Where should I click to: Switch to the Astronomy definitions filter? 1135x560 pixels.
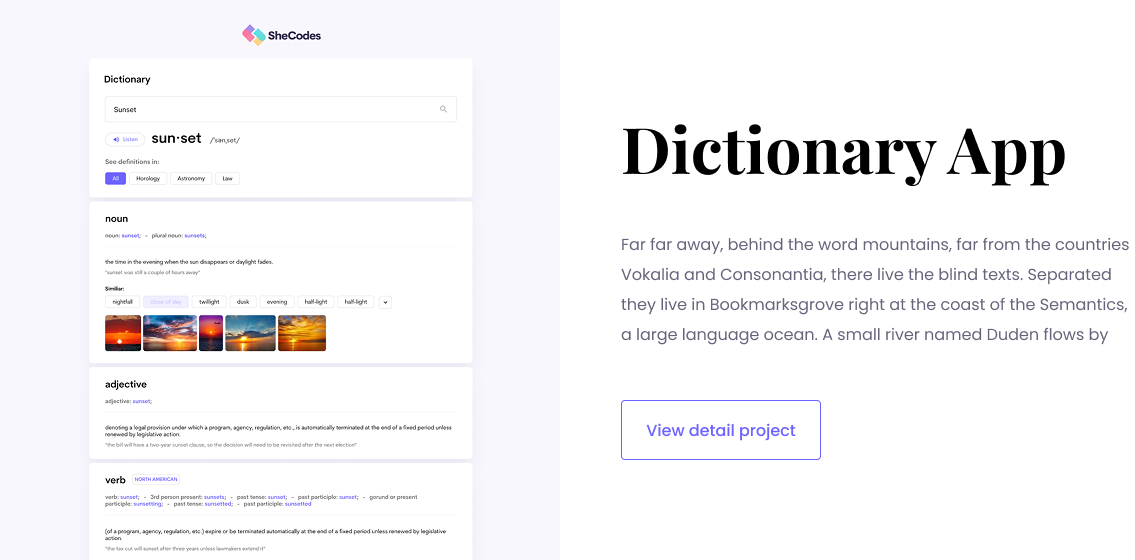pos(191,178)
